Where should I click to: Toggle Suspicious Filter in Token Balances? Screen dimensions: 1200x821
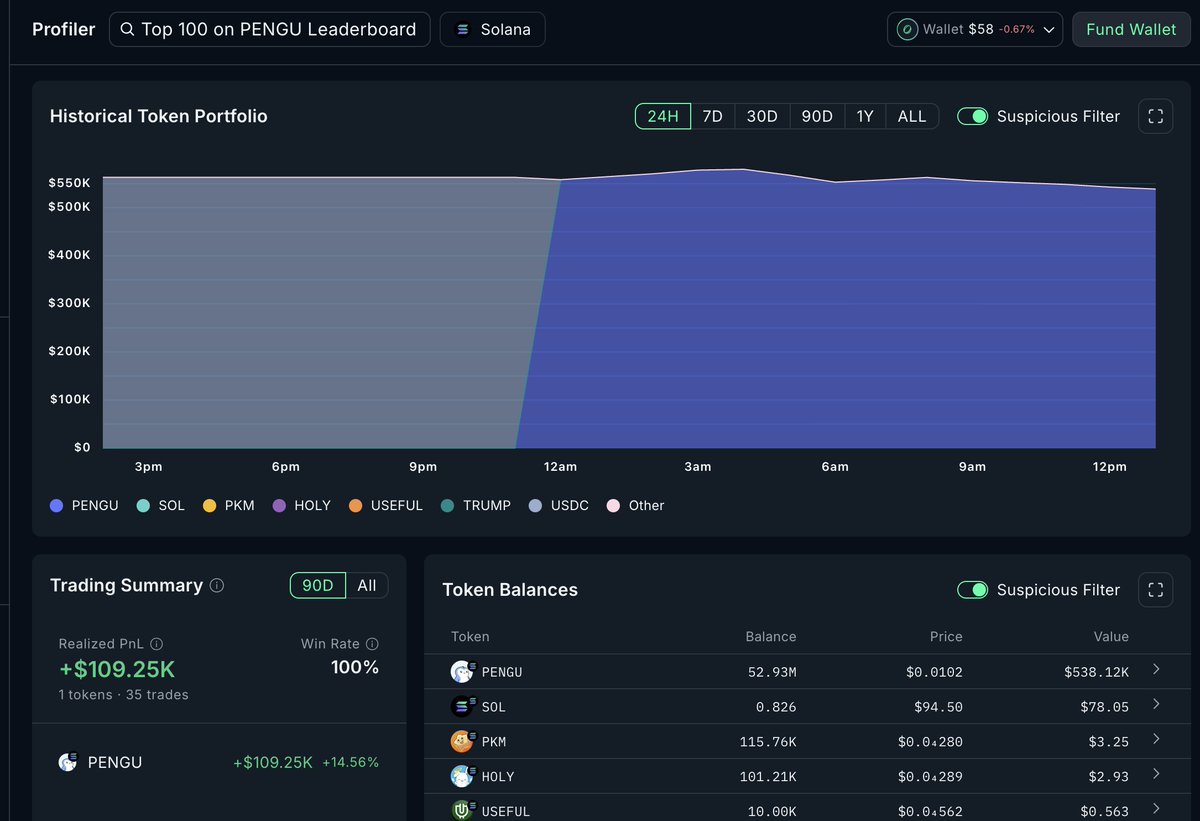972,590
